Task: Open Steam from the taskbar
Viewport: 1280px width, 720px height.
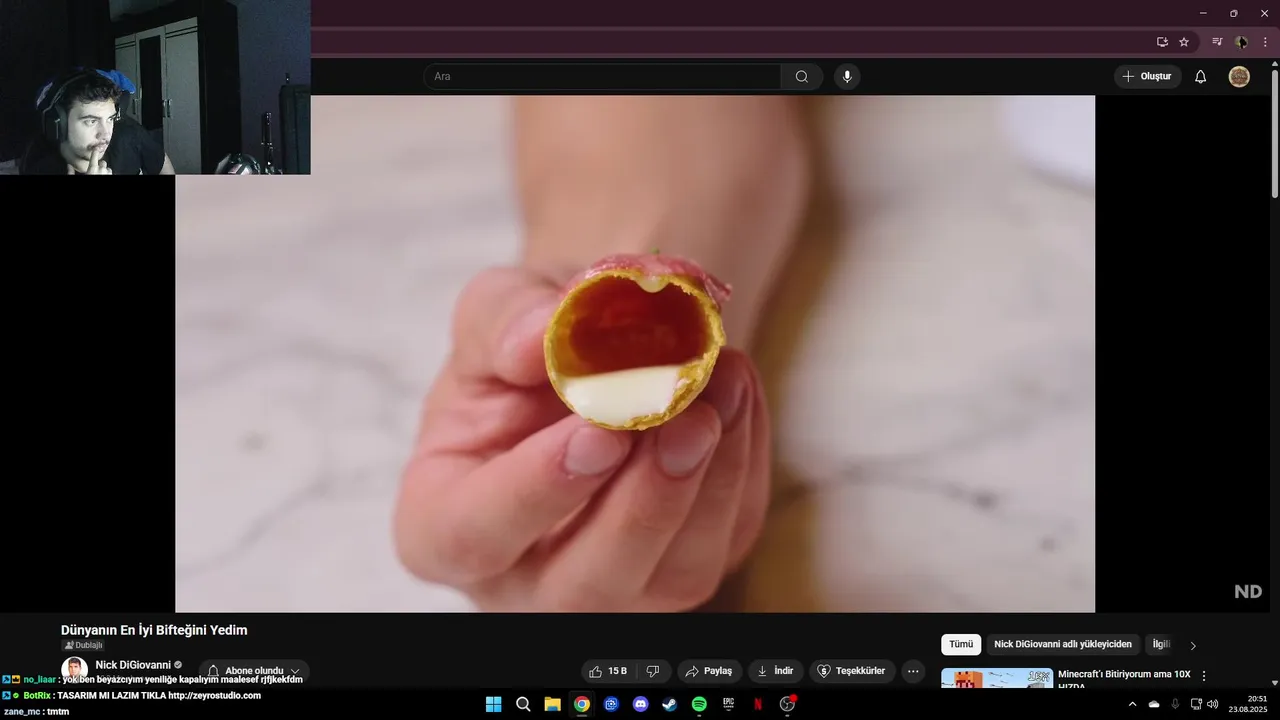Action: (670, 704)
